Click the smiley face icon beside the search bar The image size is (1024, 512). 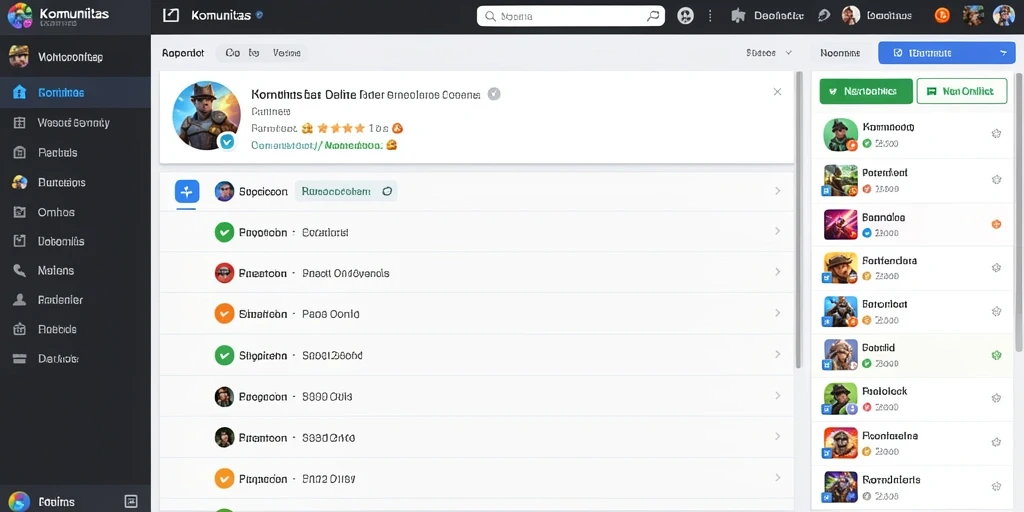pos(685,16)
